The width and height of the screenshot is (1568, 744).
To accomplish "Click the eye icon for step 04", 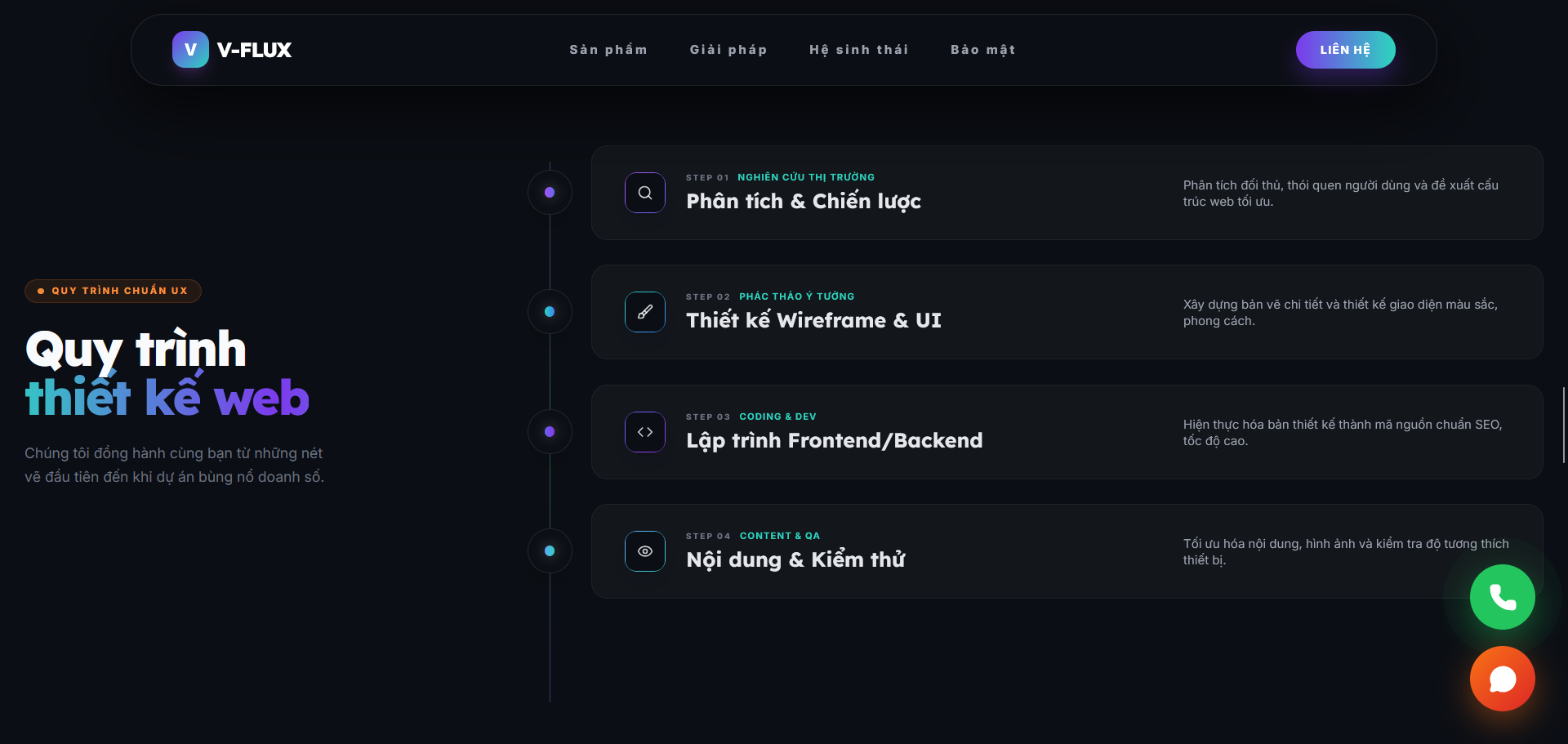I will (x=645, y=551).
